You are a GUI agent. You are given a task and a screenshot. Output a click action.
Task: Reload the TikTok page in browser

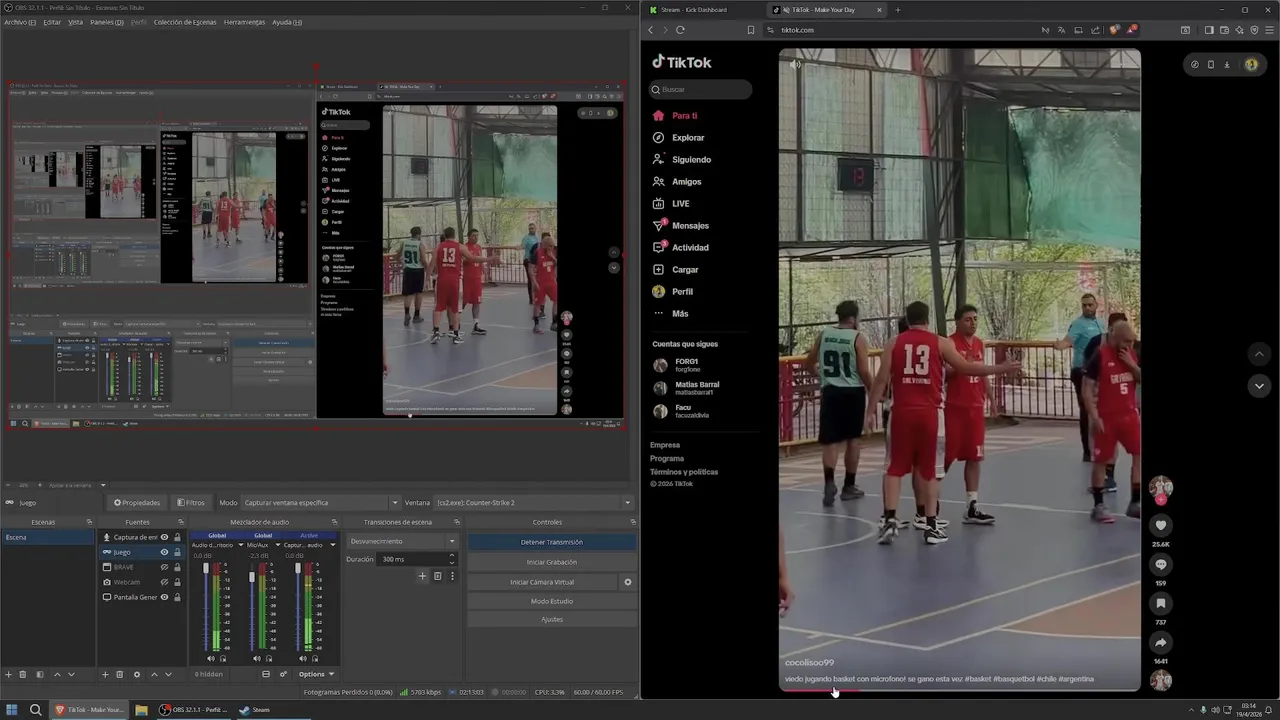coord(680,30)
